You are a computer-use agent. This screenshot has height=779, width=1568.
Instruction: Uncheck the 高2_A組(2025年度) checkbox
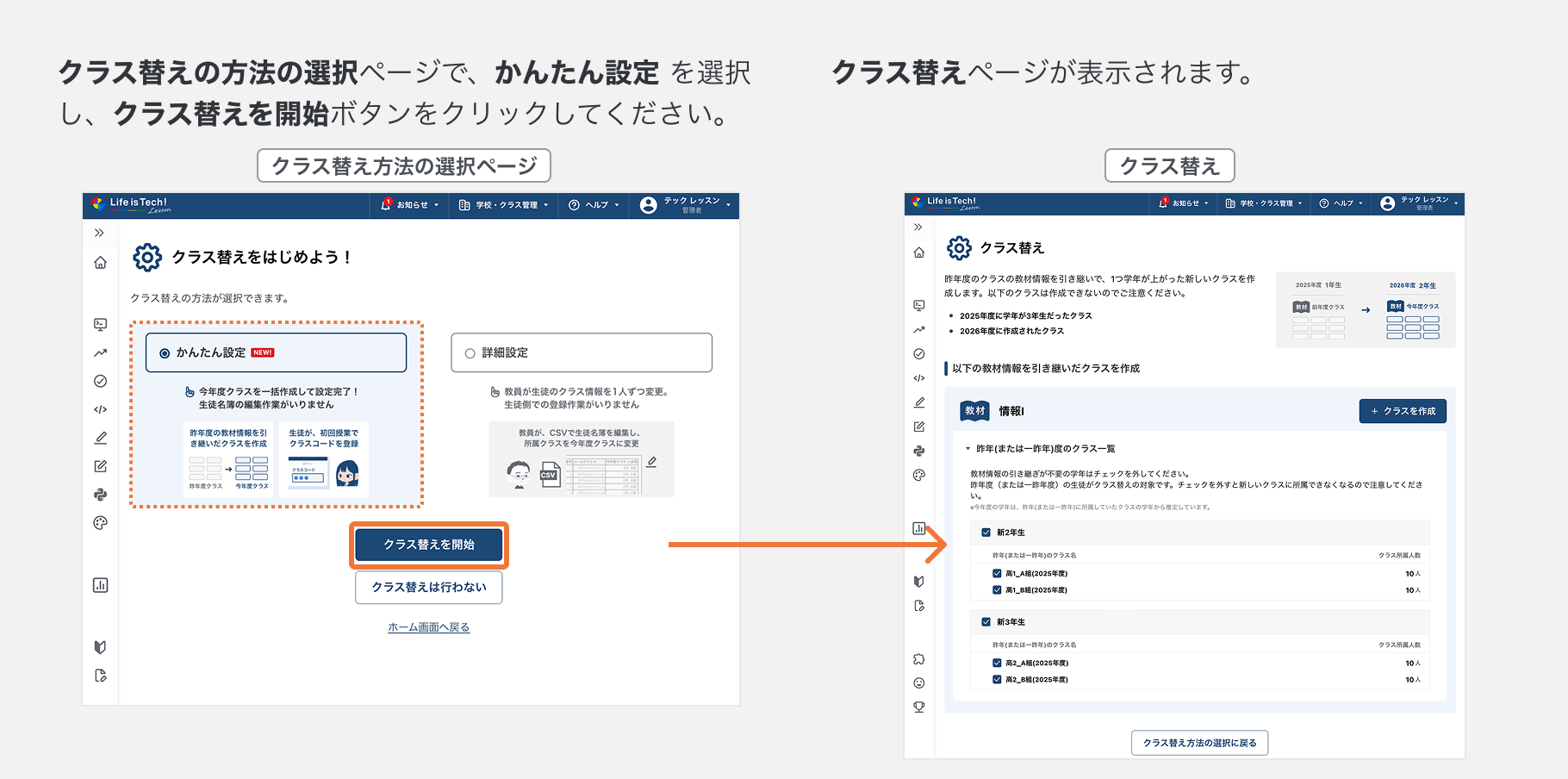[997, 663]
